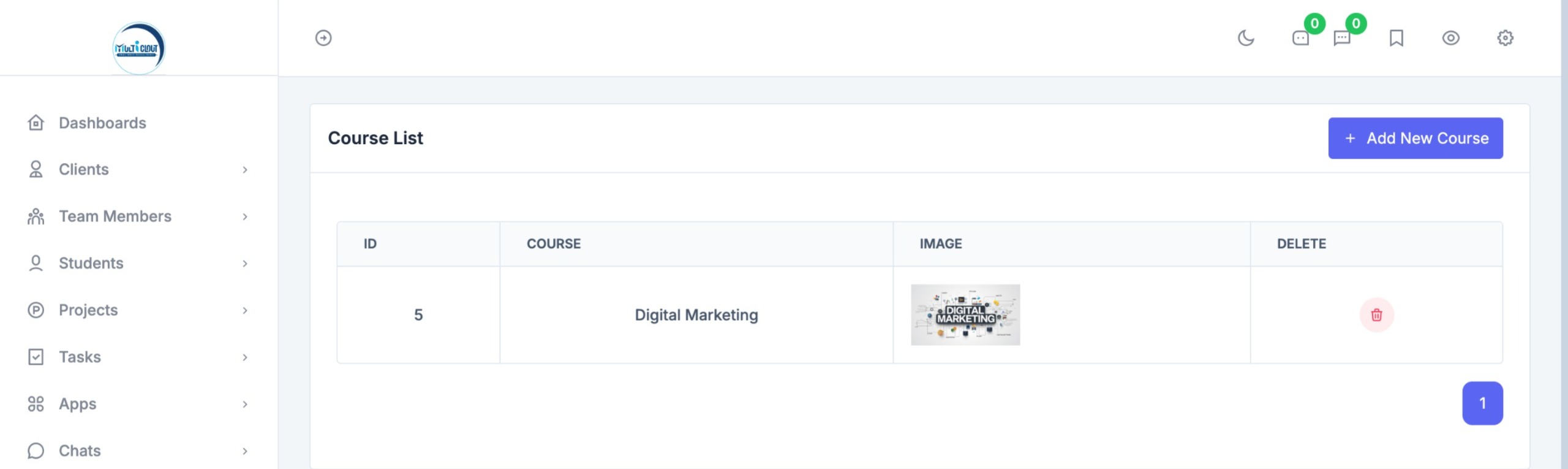
Task: Expand the Team Members submenu arrow
Action: [x=245, y=217]
